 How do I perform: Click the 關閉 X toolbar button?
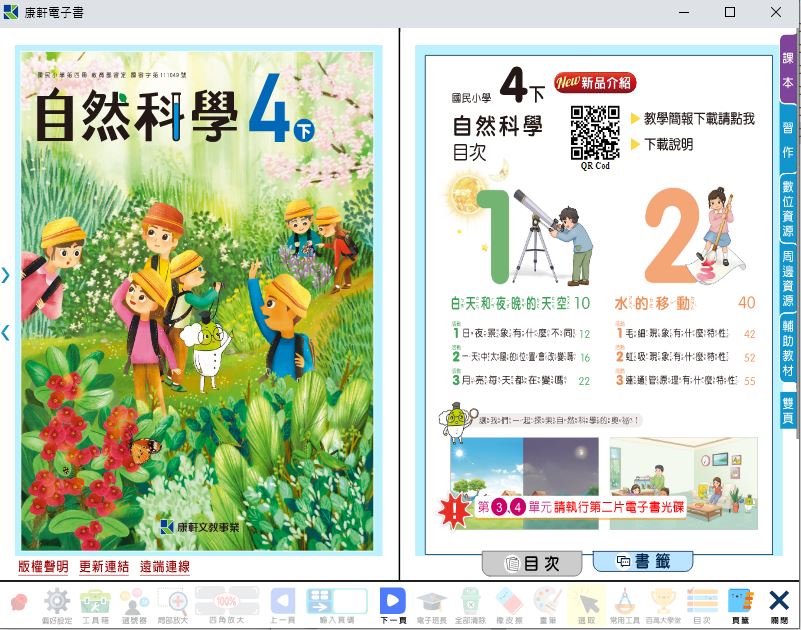coord(779,606)
